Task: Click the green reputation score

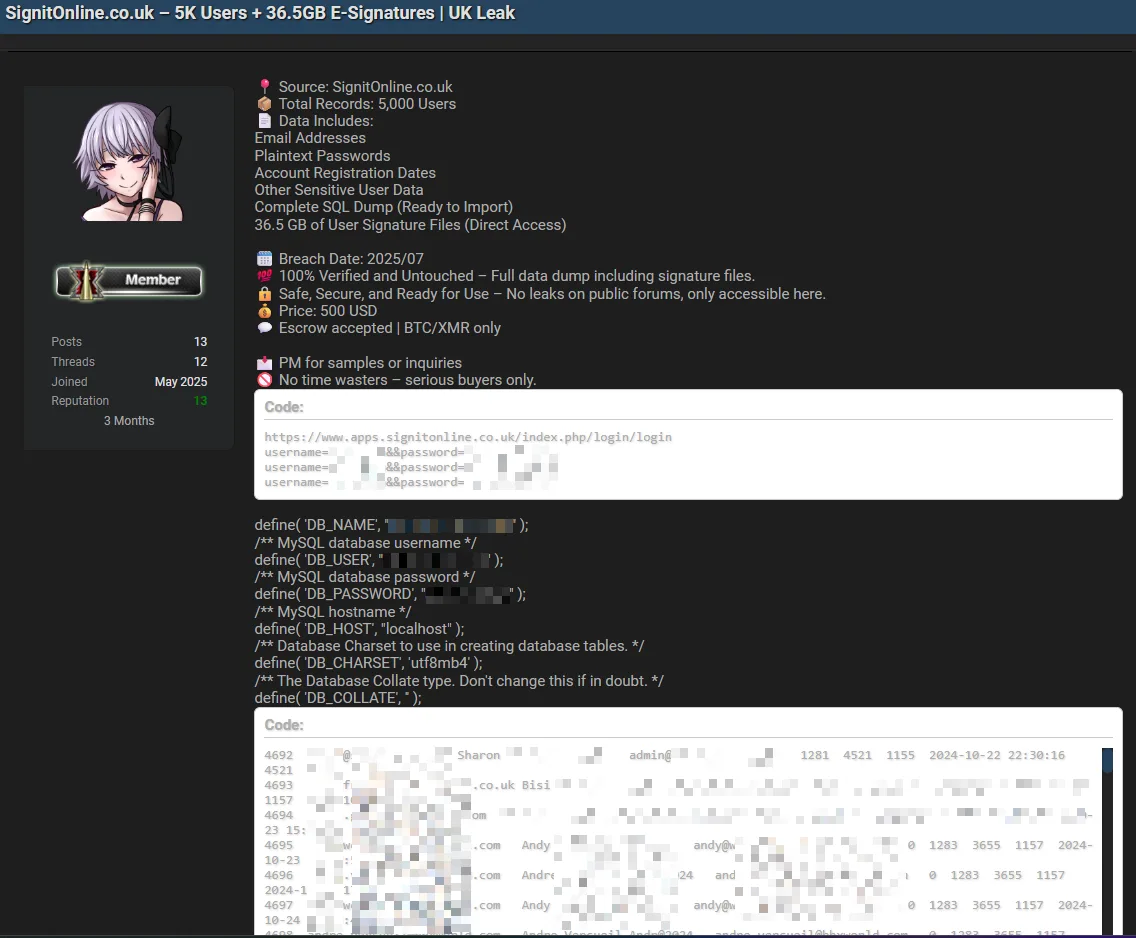Action: coord(200,401)
